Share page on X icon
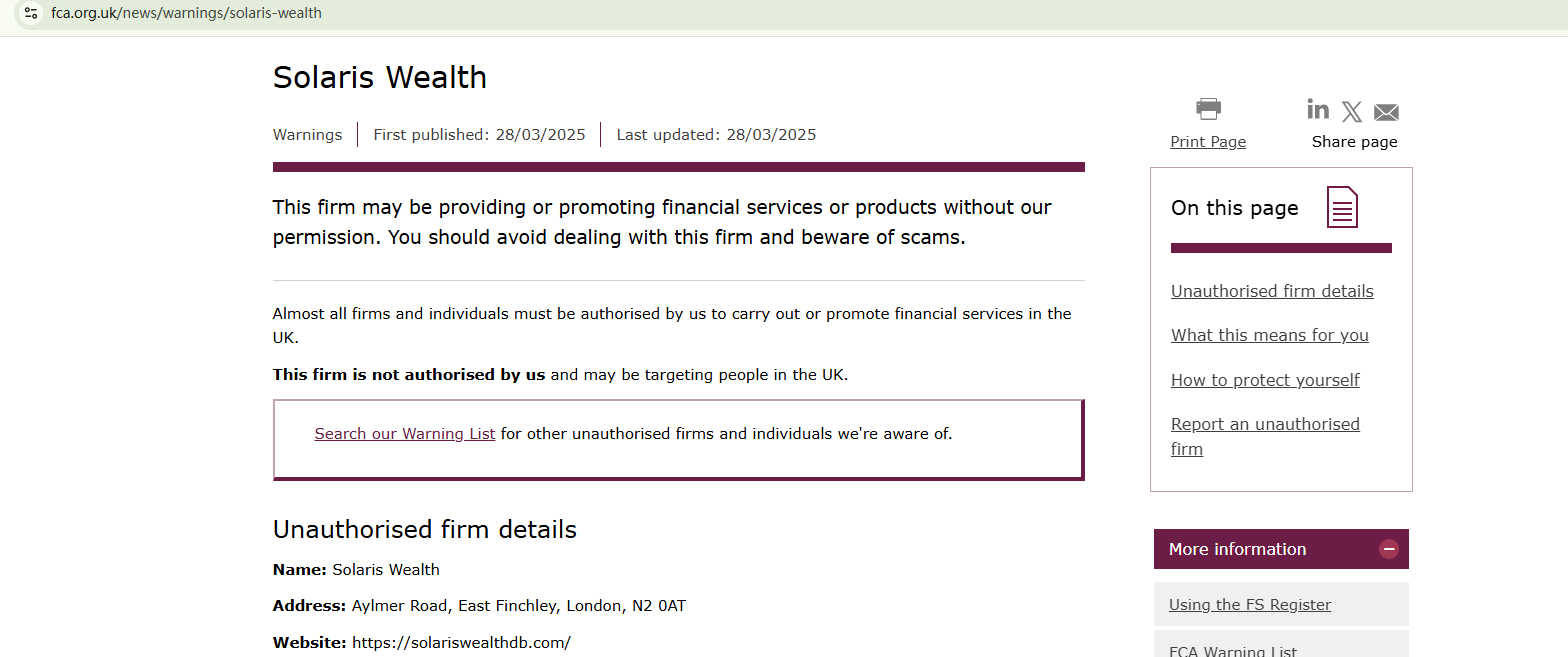Image resolution: width=1568 pixels, height=657 pixels. click(1352, 111)
